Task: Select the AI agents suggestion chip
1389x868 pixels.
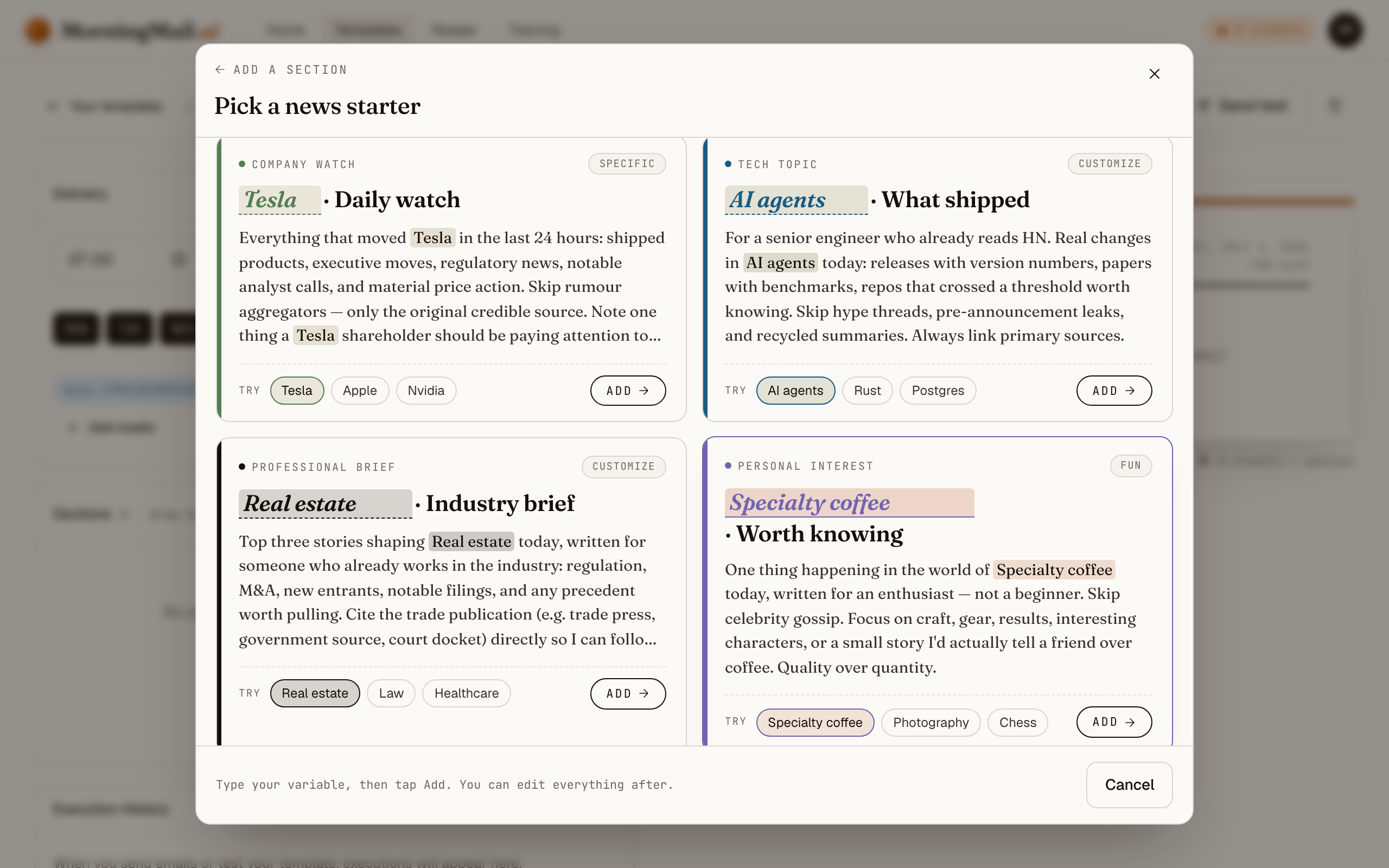Action: (795, 391)
